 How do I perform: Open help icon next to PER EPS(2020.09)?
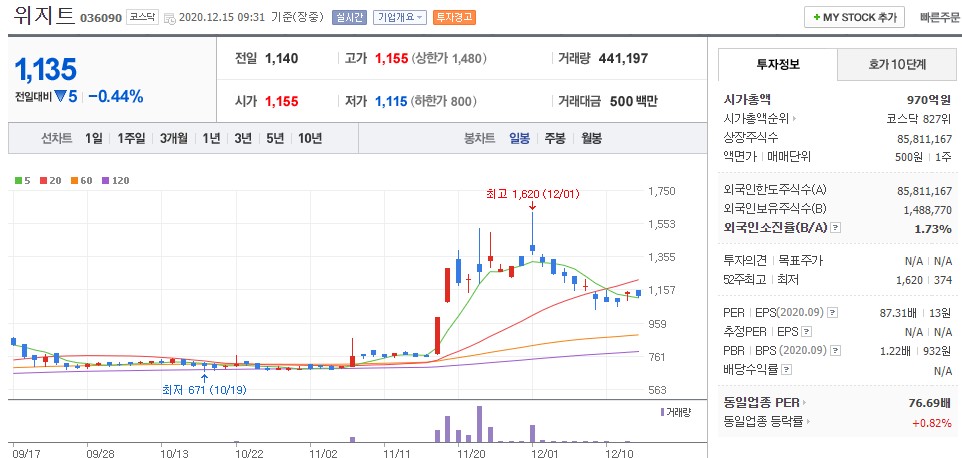(832, 313)
